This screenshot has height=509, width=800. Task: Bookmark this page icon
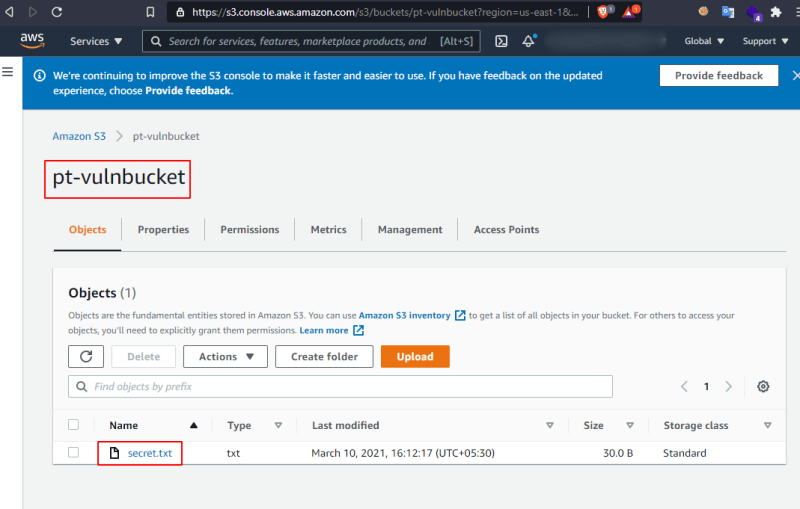pos(150,12)
